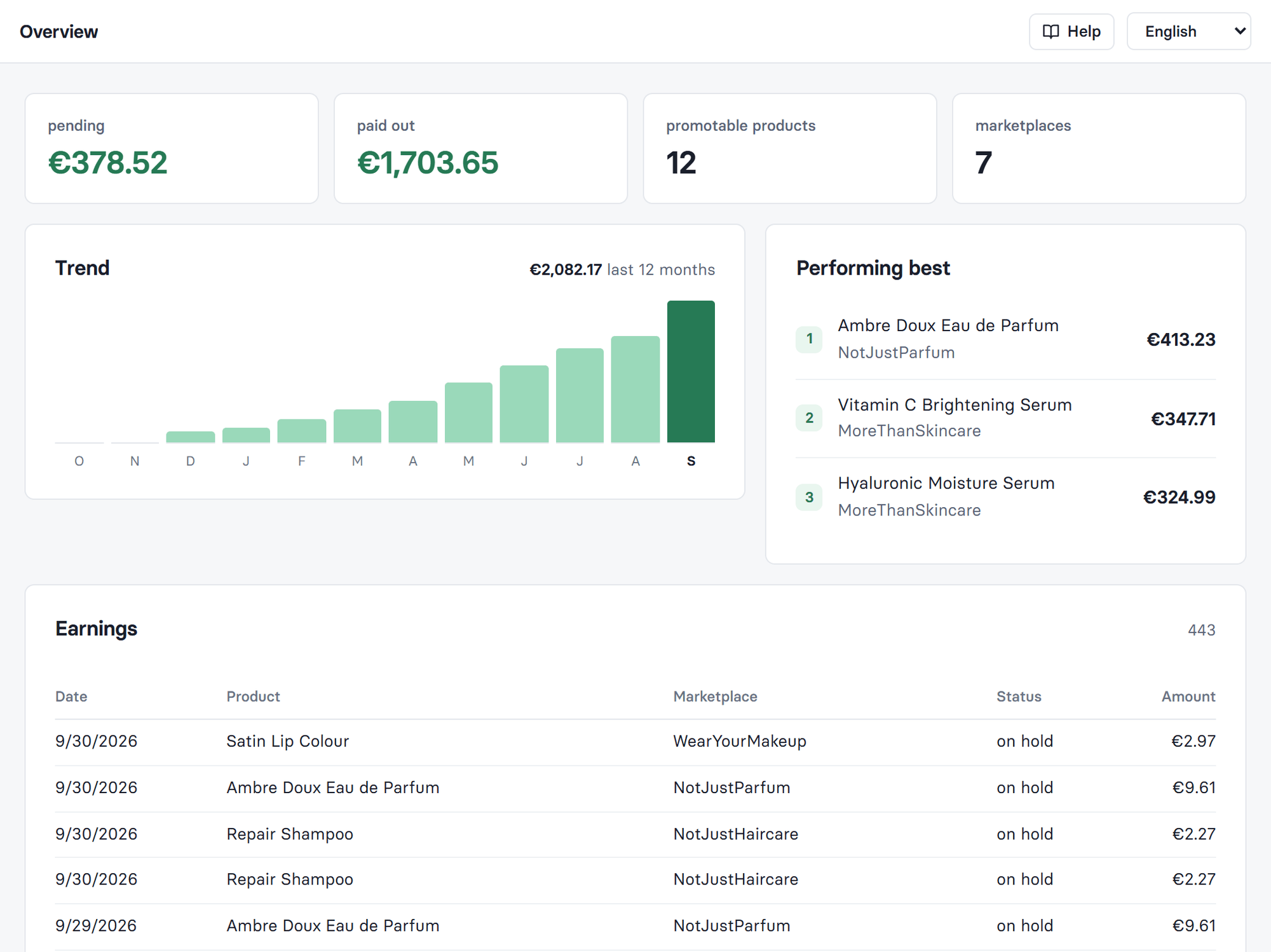The width and height of the screenshot is (1271, 952).
Task: Click the Earnings section heading
Action: click(96, 629)
